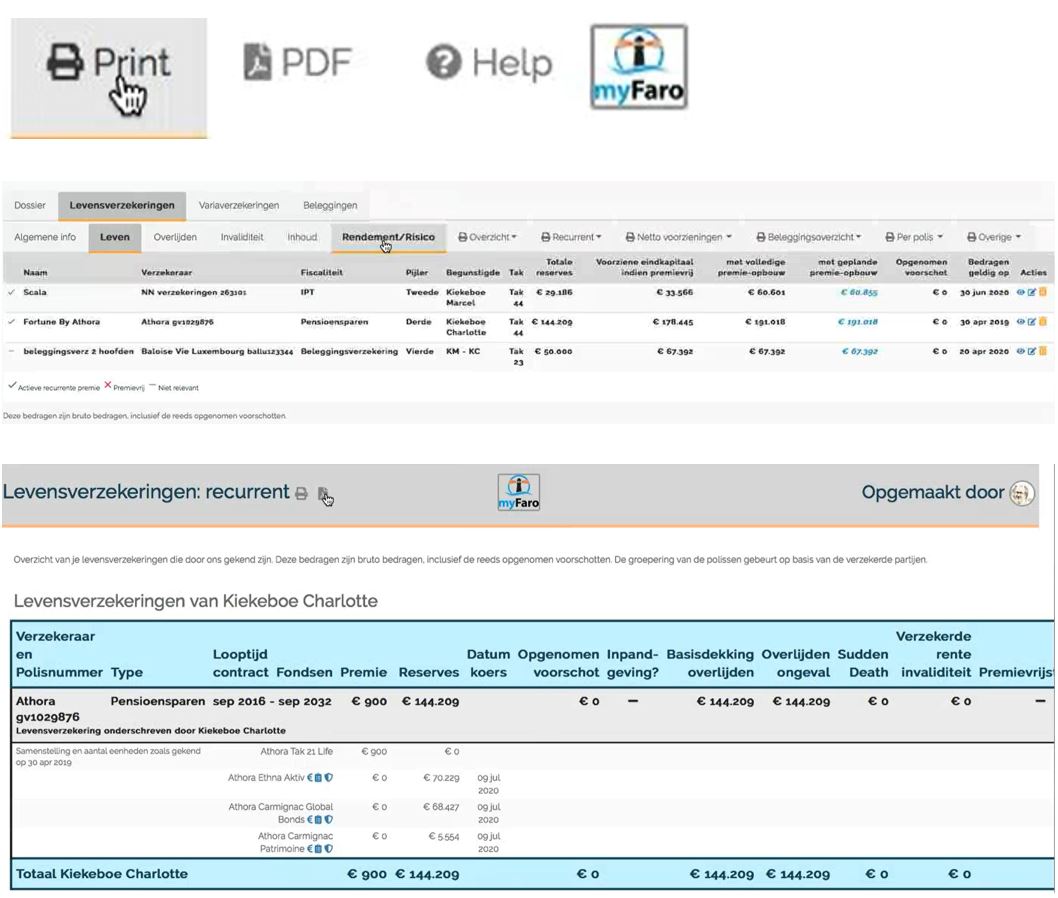Image resolution: width=1058 pixels, height=898 pixels.
Task: View the Scala policy via its eye icon
Action: [1021, 292]
